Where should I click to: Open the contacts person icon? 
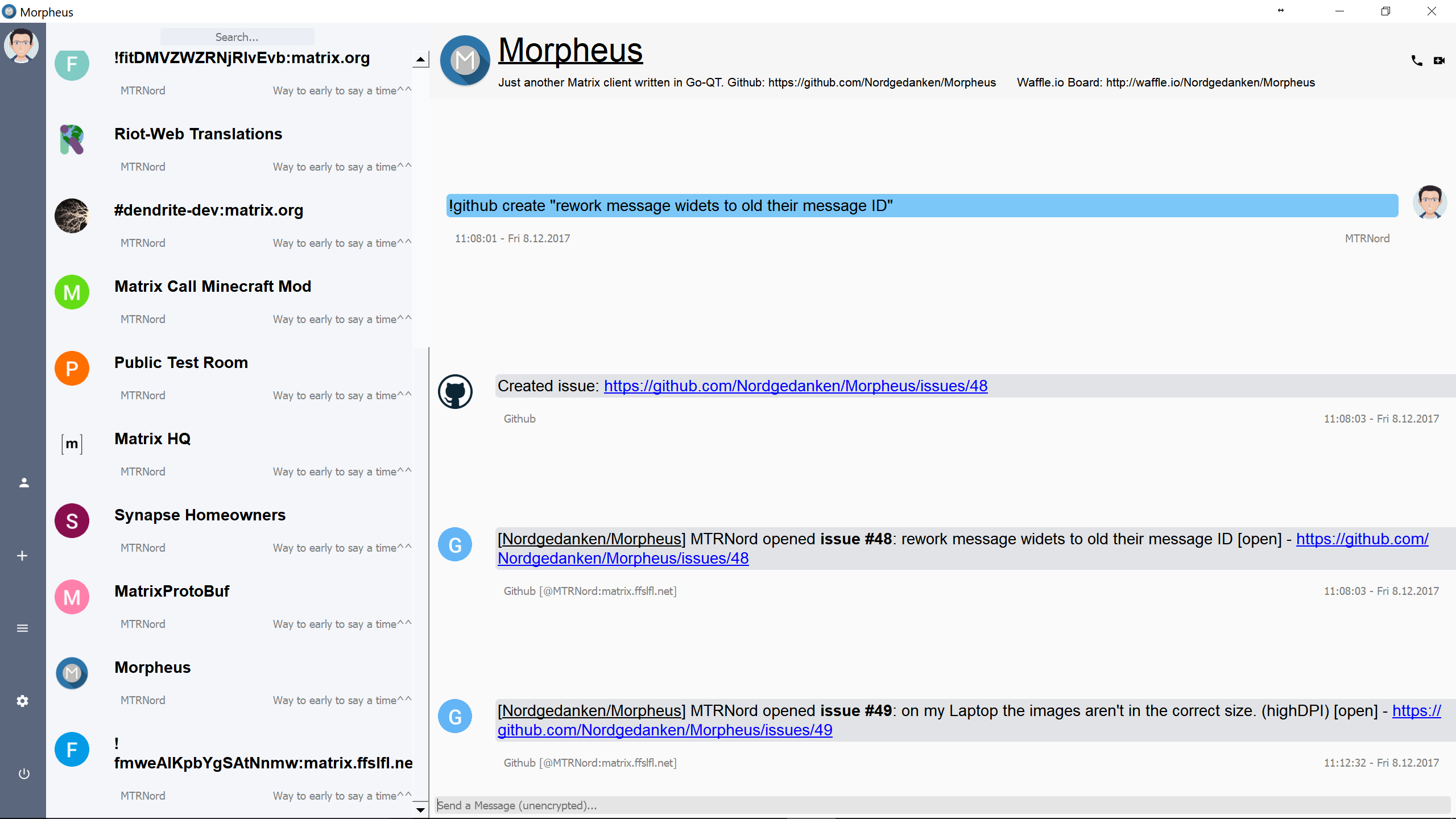tap(23, 483)
